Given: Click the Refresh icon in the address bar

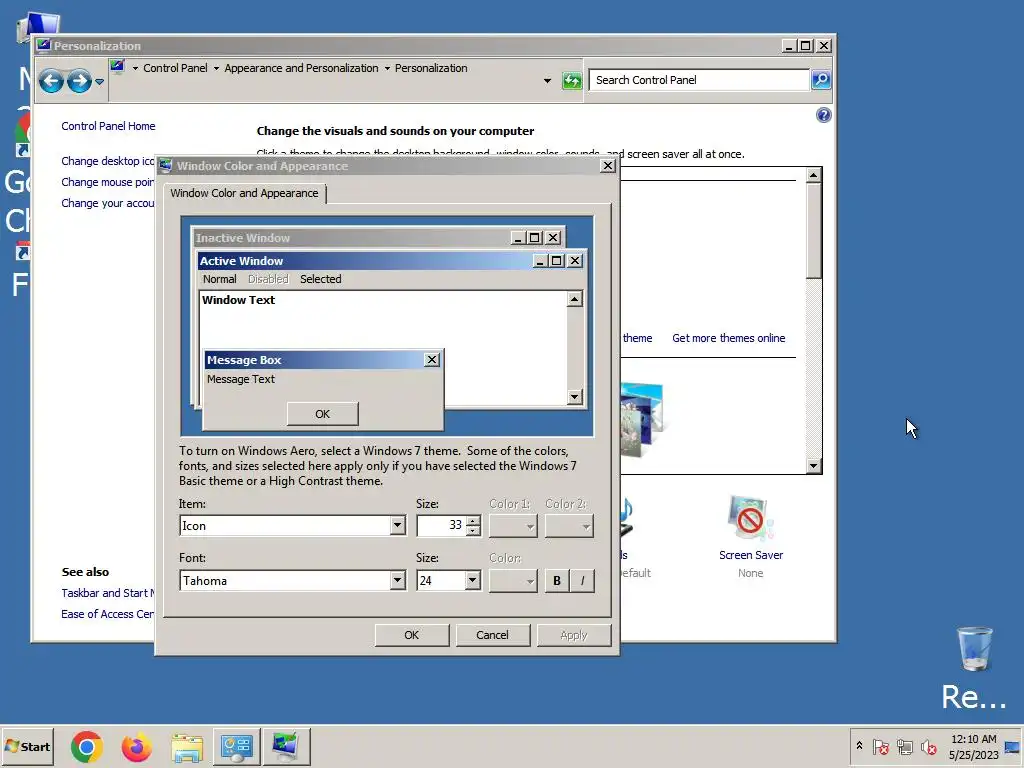Looking at the screenshot, I should point(572,80).
